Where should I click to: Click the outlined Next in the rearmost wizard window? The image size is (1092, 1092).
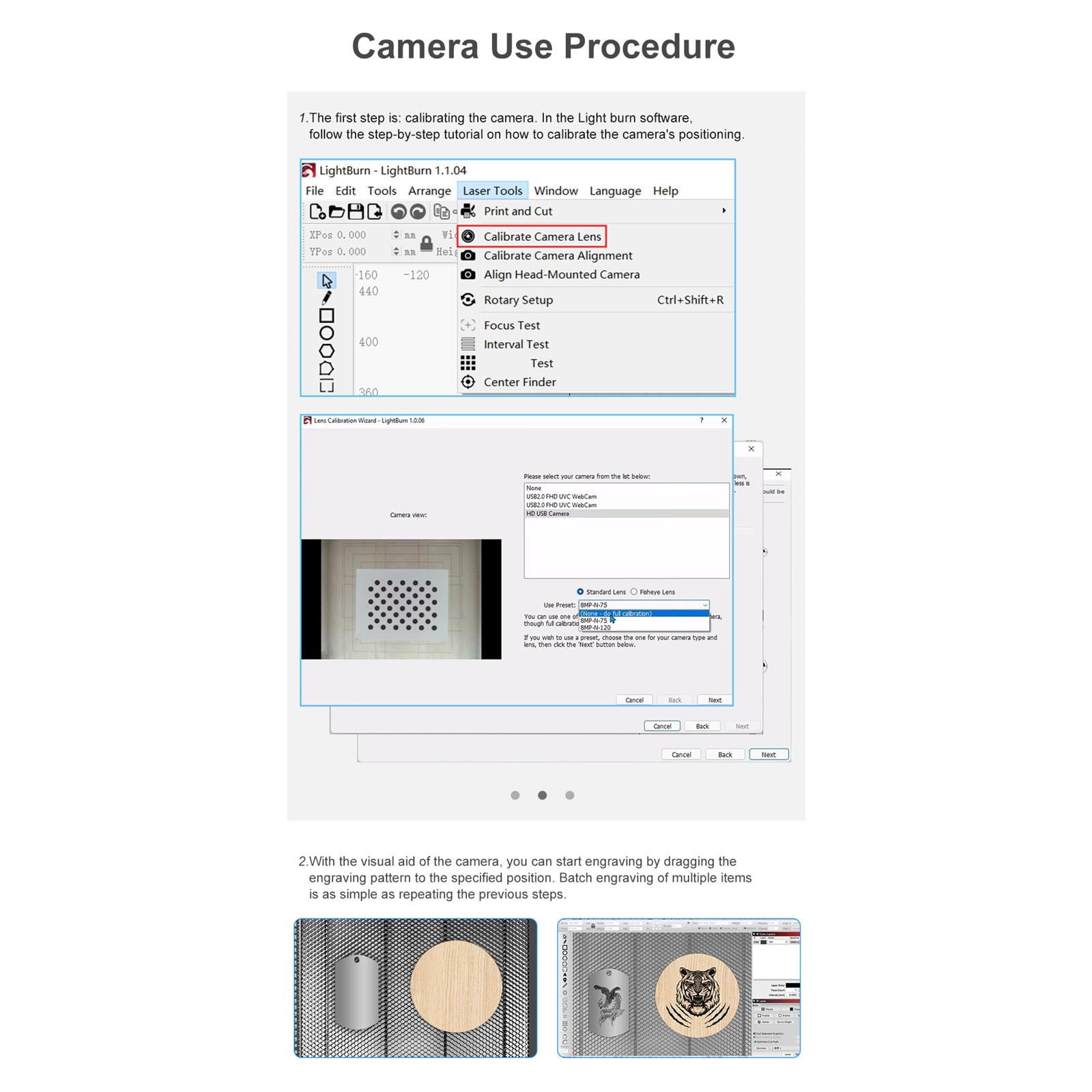pos(768,755)
